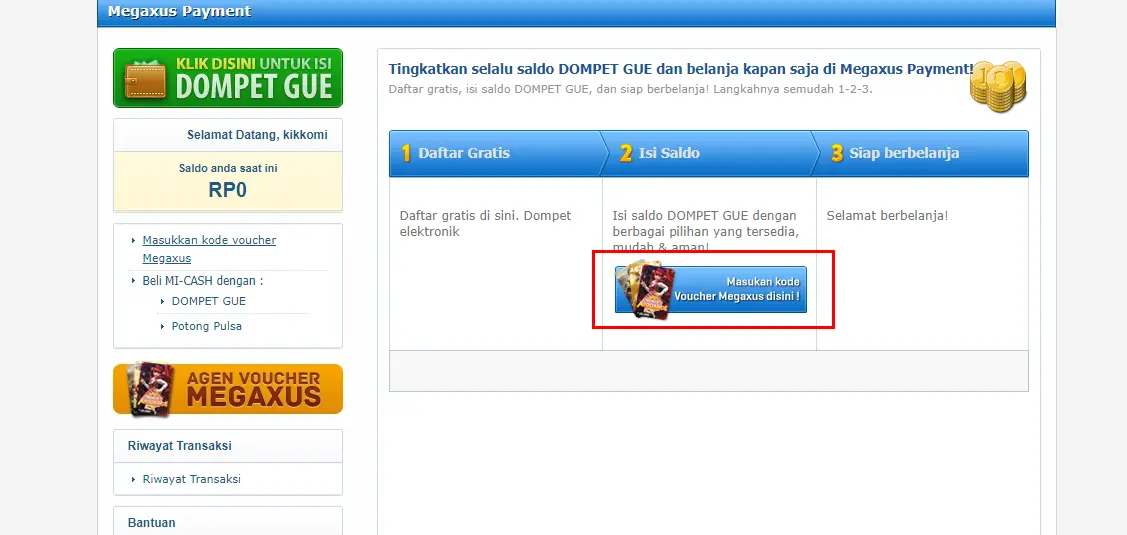
Task: Click card artwork on blue voucher button
Action: tap(646, 289)
